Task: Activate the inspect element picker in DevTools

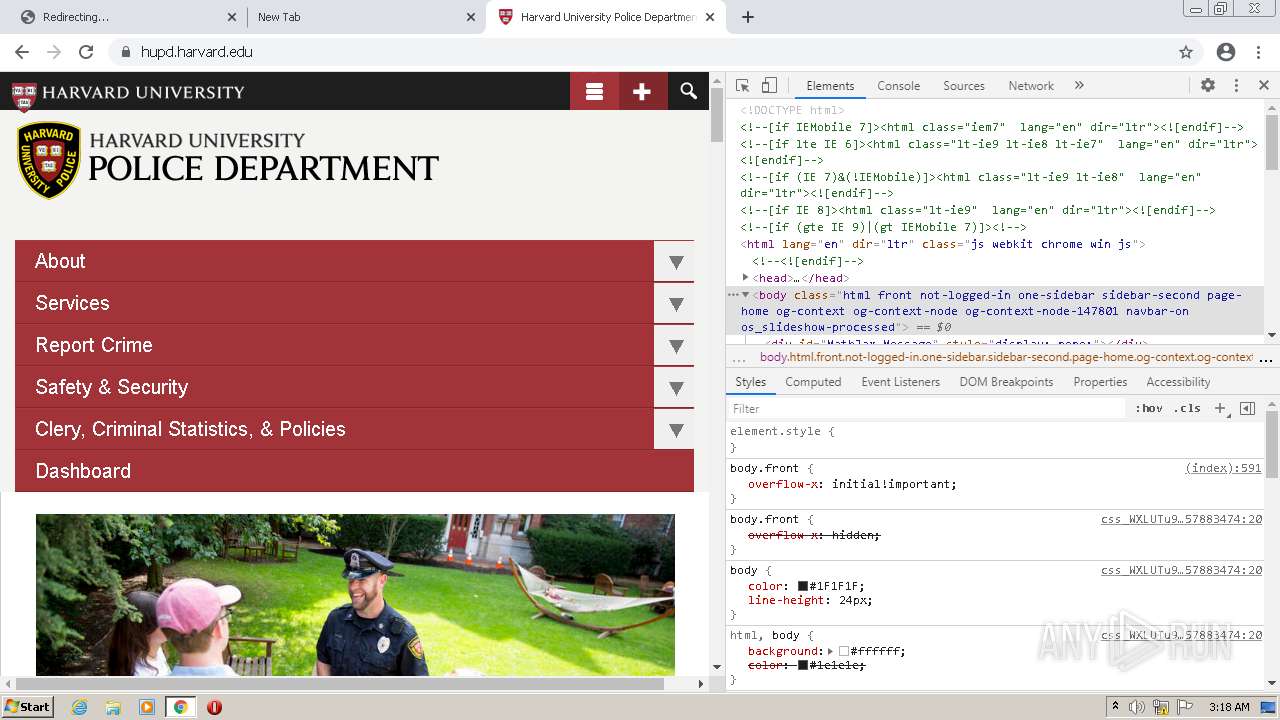Action: click(742, 86)
